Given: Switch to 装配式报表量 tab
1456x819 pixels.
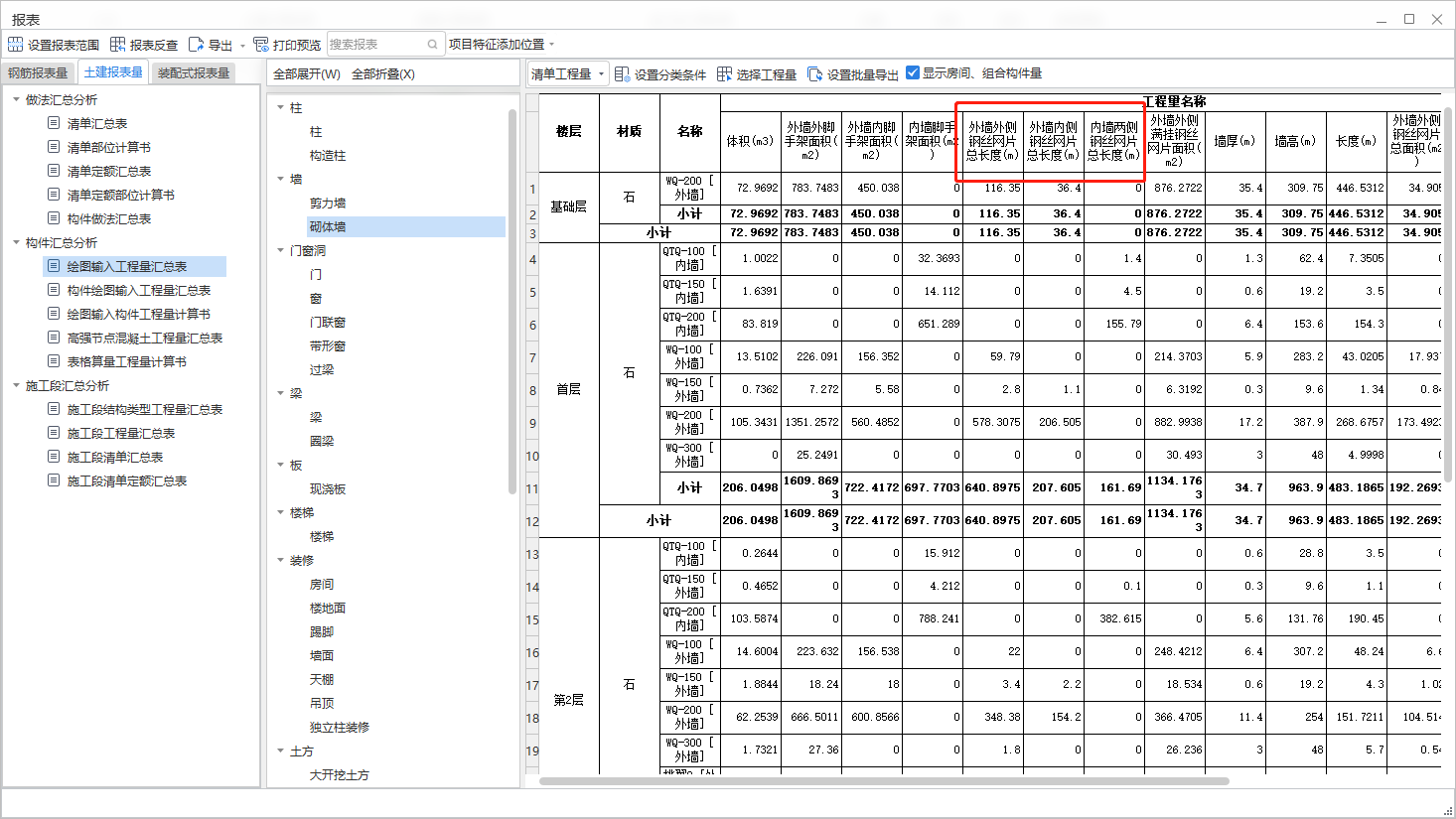Looking at the screenshot, I should [x=194, y=73].
